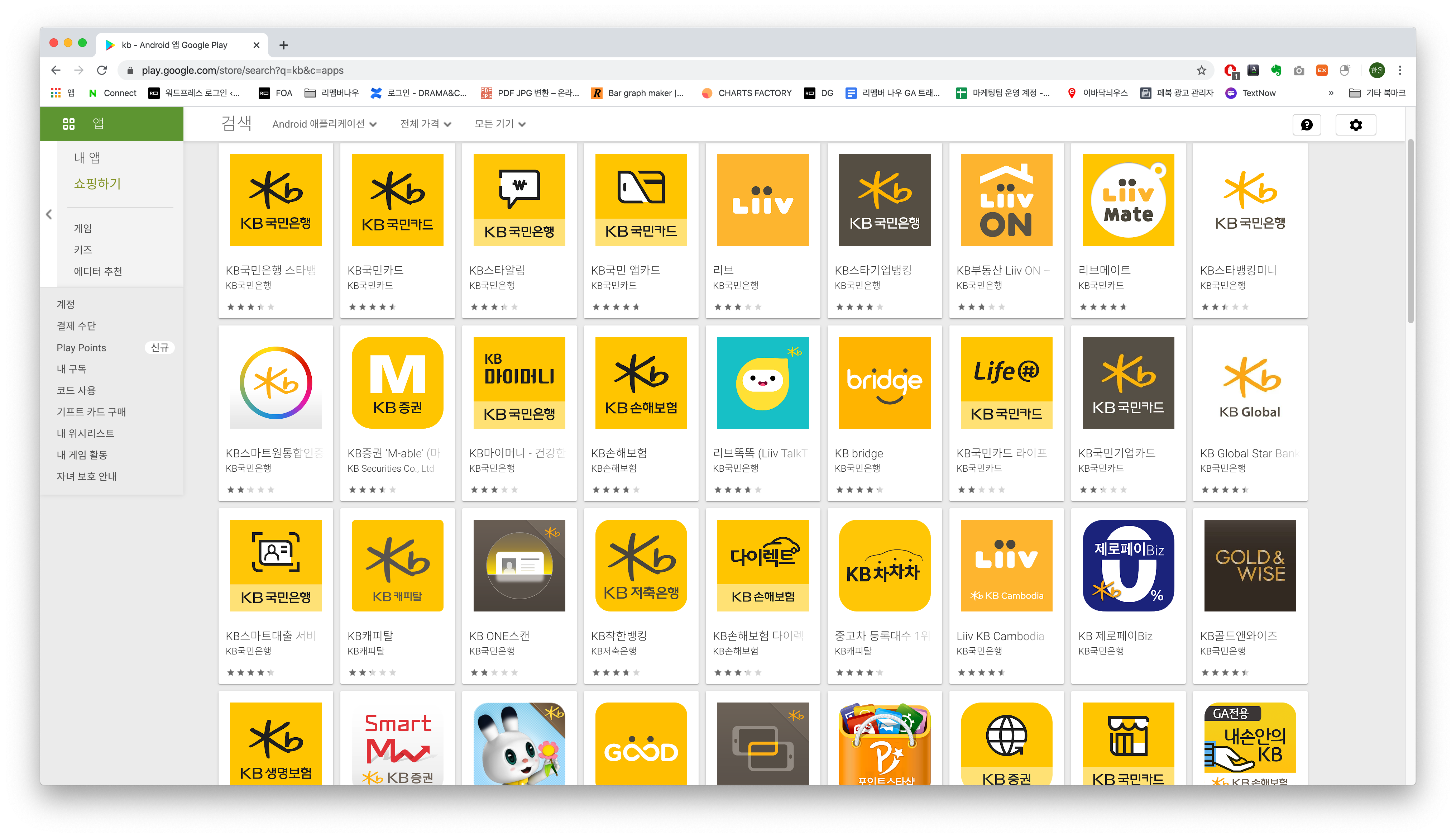
Task: Select the 앱 category header
Action: 112,124
